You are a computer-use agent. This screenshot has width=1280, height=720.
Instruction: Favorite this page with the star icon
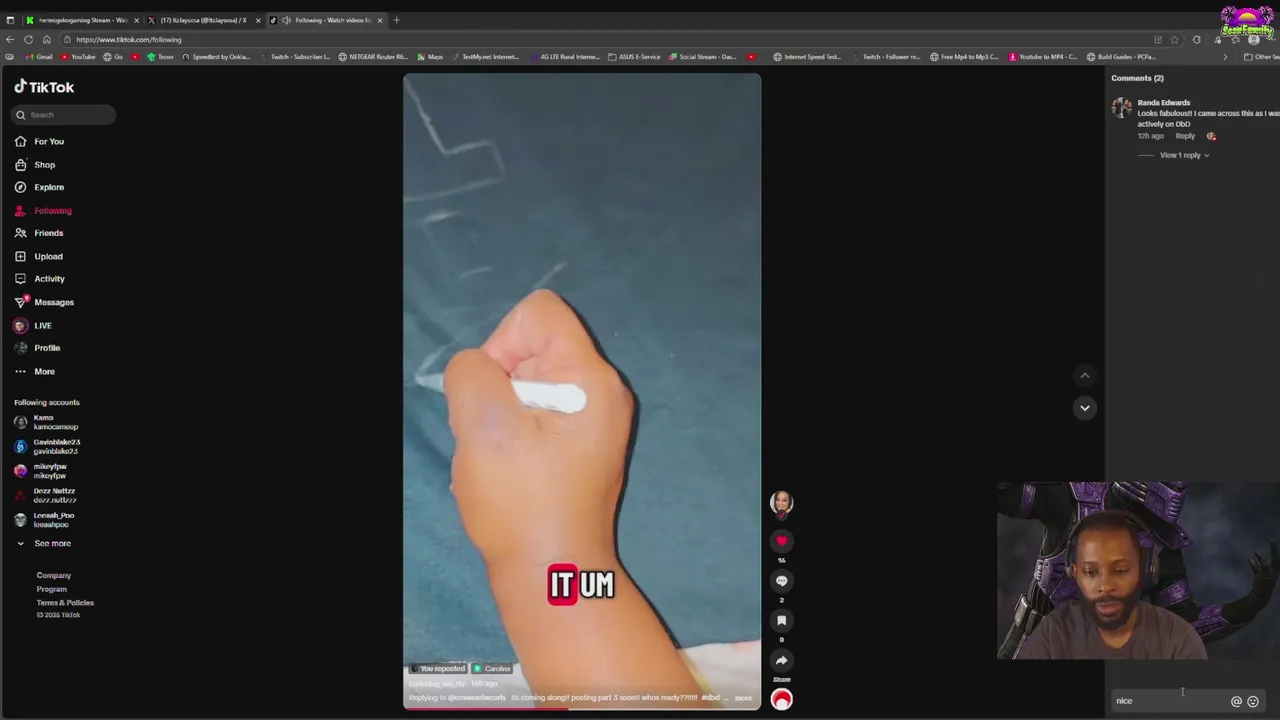tap(1174, 40)
